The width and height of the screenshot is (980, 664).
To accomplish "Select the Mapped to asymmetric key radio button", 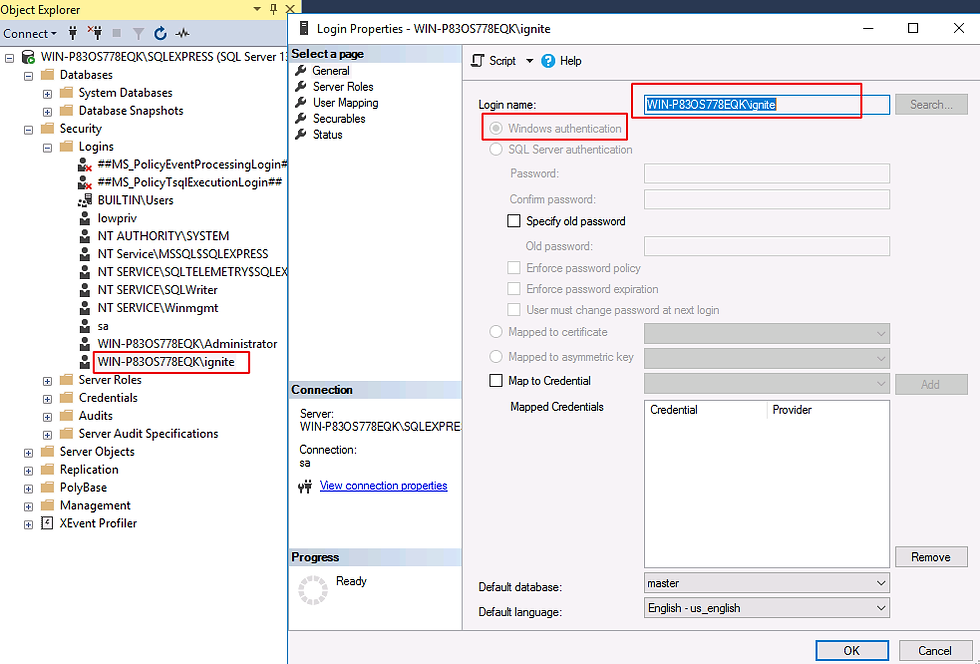I will pos(496,357).
